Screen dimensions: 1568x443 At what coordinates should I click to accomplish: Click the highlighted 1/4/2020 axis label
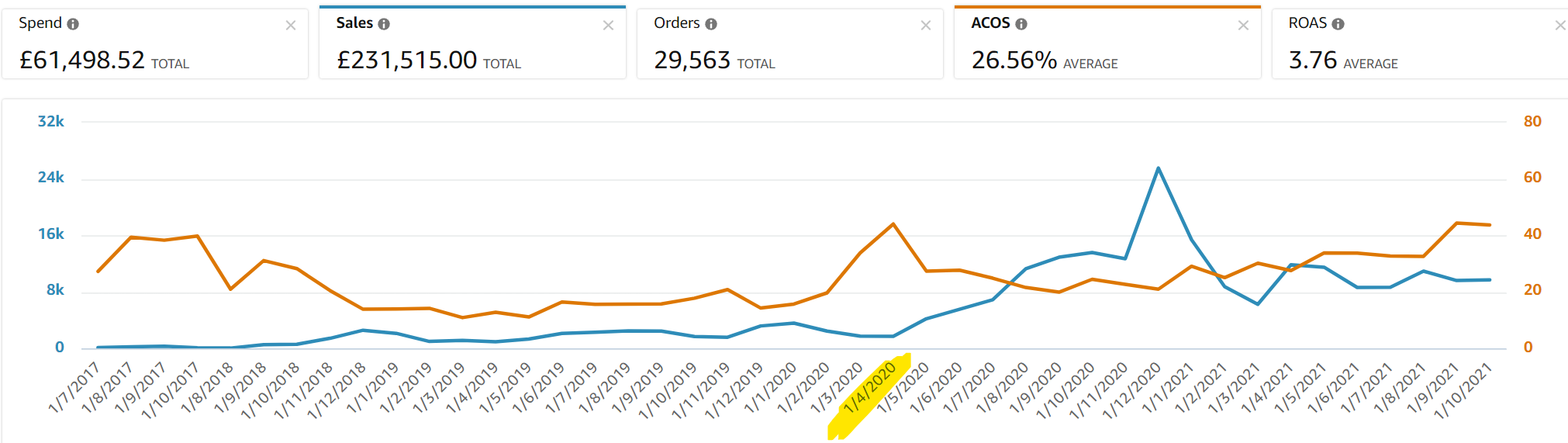pyautogui.click(x=870, y=388)
